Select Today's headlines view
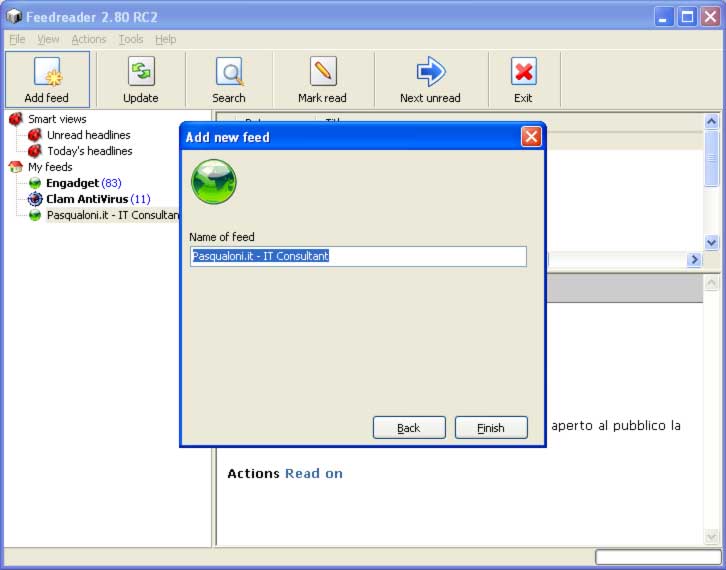This screenshot has width=726, height=570. pos(90,151)
